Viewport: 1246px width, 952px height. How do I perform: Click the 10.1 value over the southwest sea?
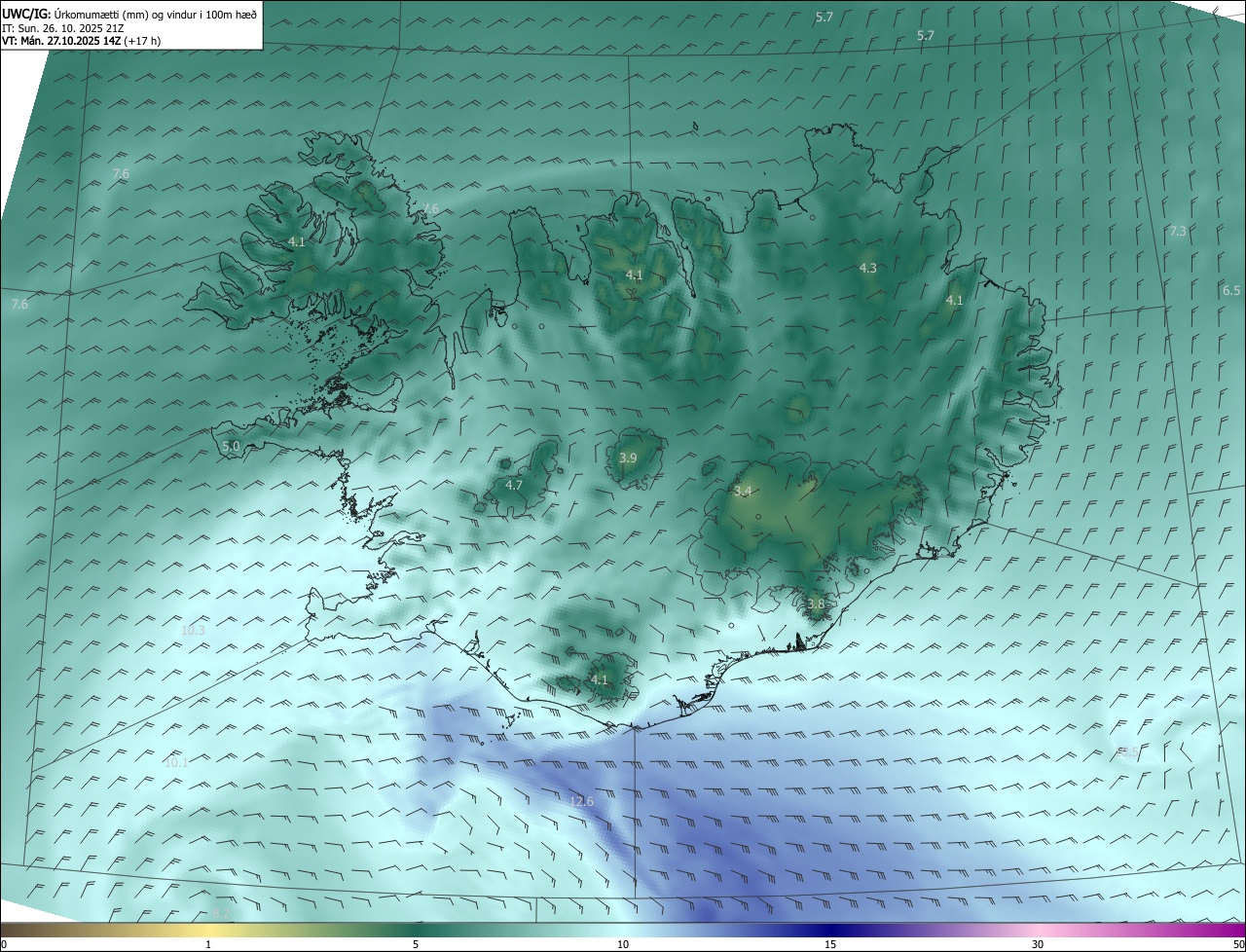(176, 762)
